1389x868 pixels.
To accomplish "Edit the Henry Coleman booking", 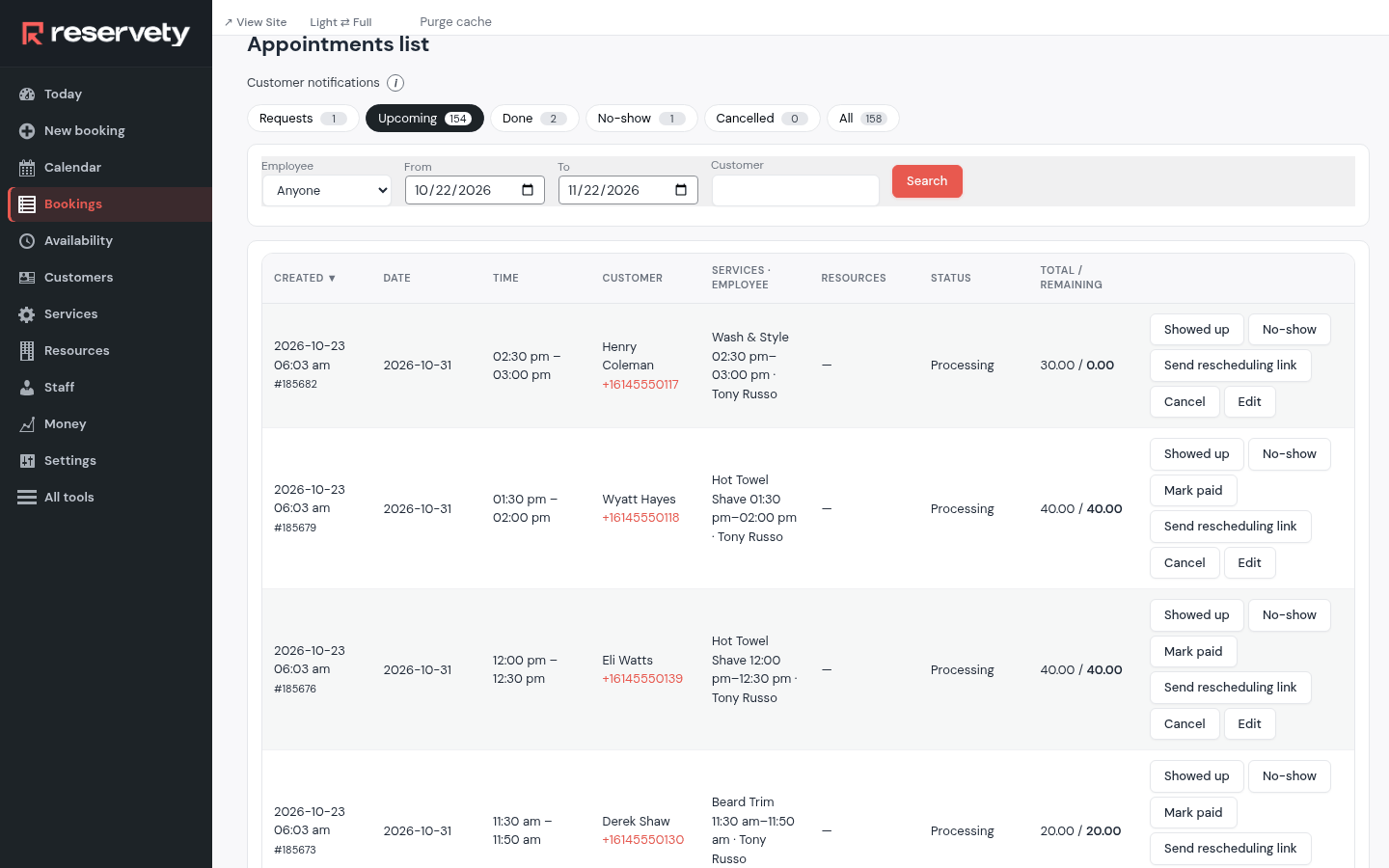I will pyautogui.click(x=1249, y=402).
